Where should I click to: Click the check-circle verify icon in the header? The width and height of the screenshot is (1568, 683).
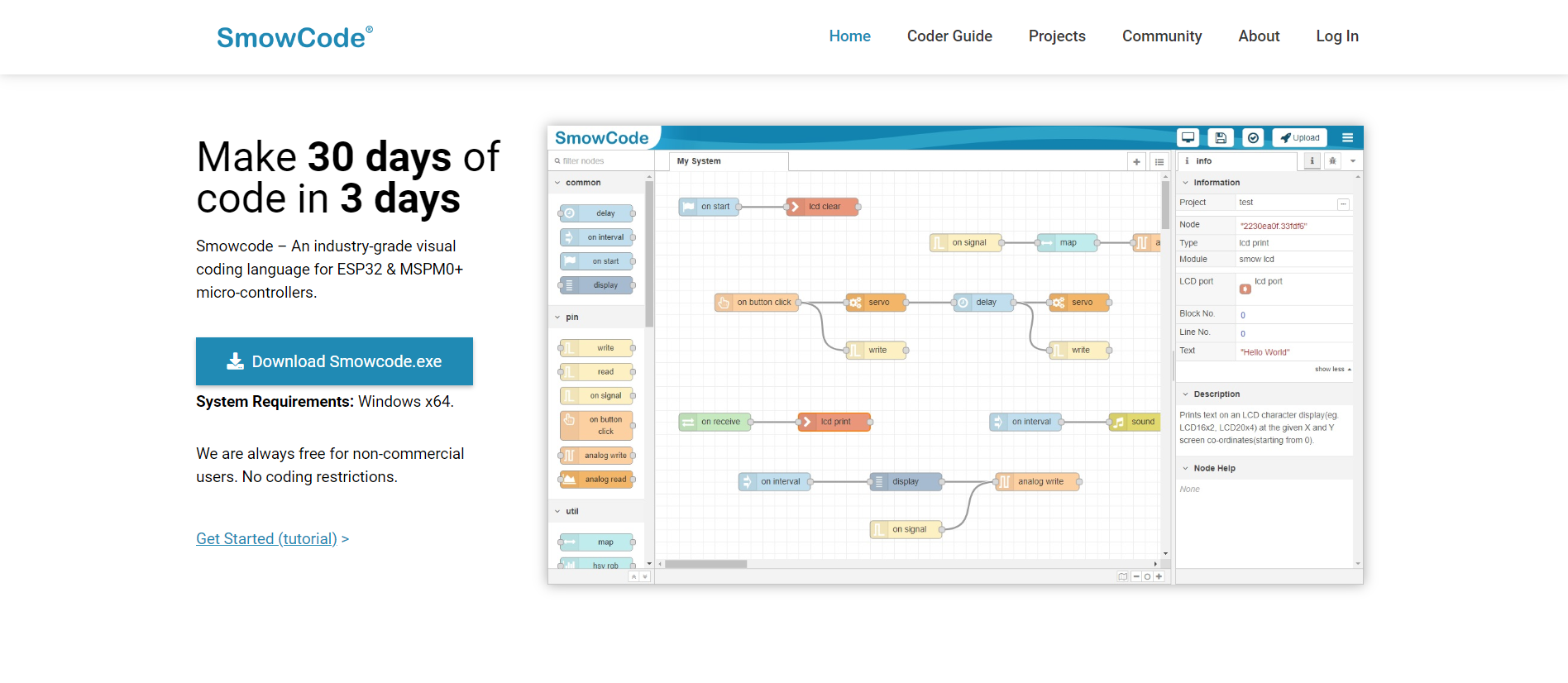tap(1254, 138)
